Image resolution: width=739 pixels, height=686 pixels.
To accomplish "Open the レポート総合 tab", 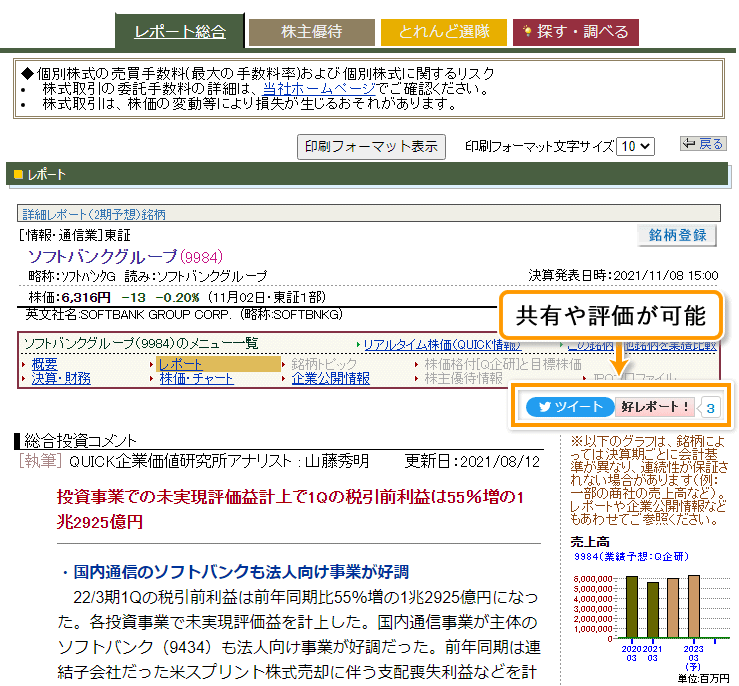I will coord(180,31).
